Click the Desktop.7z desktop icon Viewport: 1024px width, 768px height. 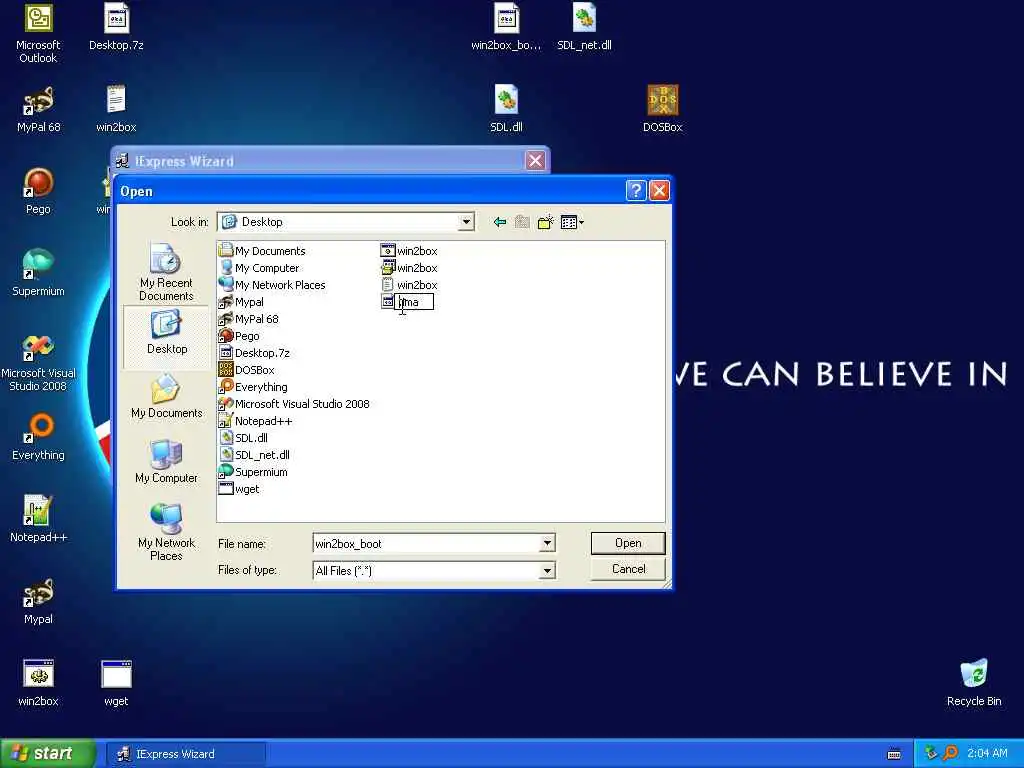pos(116,27)
